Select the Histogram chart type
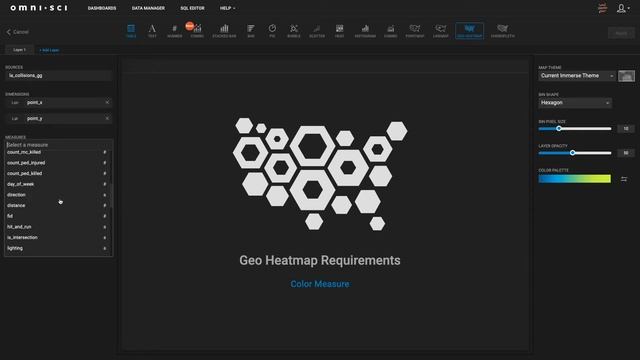640x360 pixels. pos(365,31)
